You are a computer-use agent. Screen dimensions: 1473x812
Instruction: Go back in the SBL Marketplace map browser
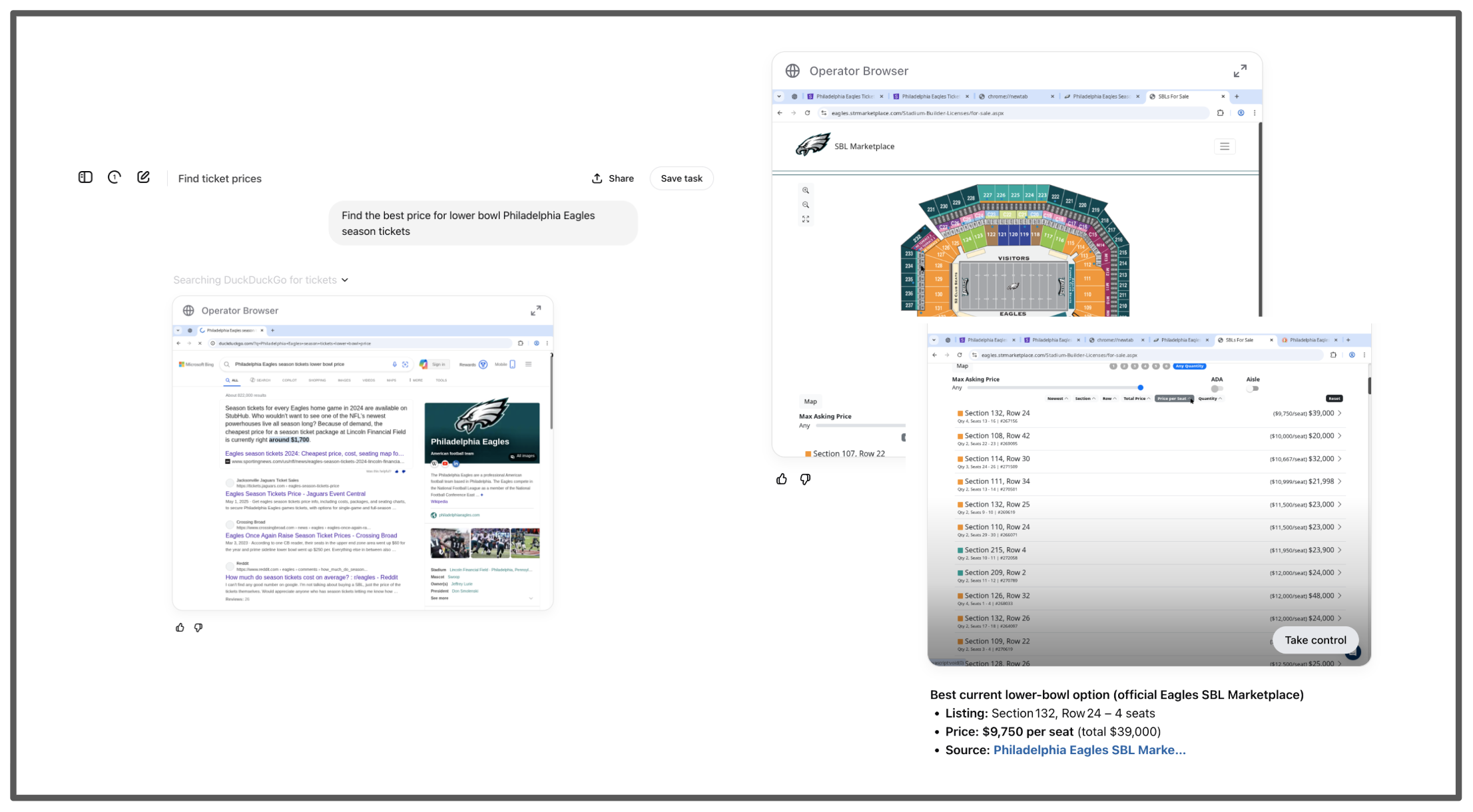pyautogui.click(x=780, y=113)
